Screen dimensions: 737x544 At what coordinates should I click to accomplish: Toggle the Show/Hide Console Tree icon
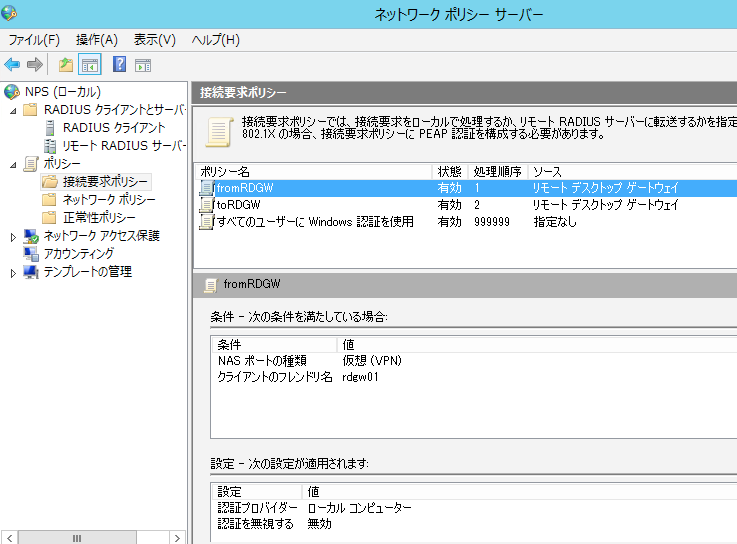pyautogui.click(x=90, y=64)
